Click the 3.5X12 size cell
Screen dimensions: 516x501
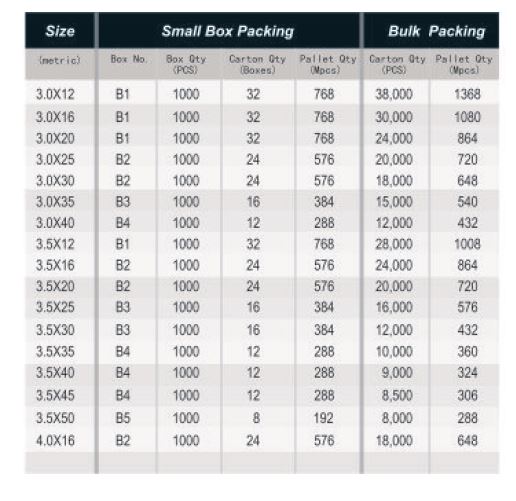coord(55,244)
